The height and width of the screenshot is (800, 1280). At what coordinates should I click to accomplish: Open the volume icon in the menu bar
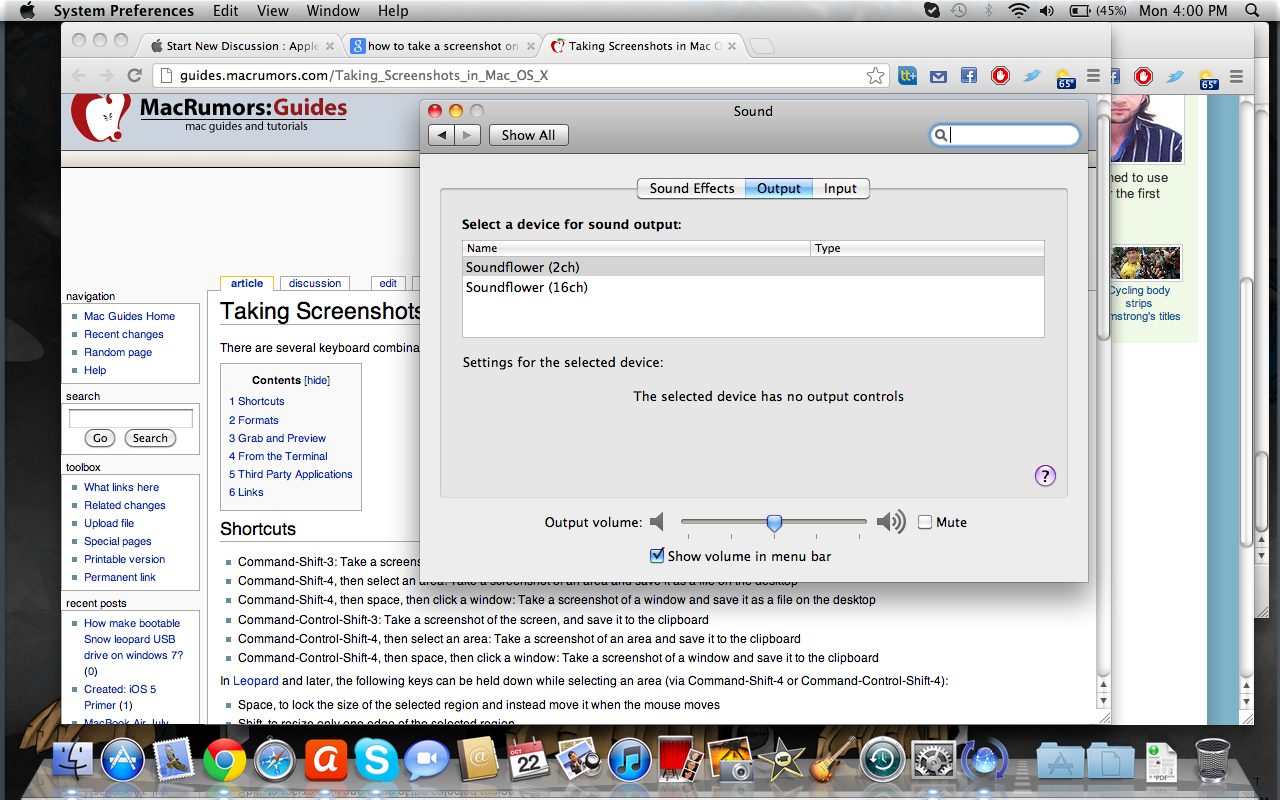click(x=1047, y=11)
